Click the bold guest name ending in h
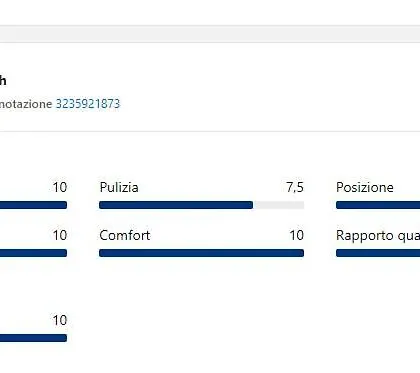The image size is (420, 373). 3,81
